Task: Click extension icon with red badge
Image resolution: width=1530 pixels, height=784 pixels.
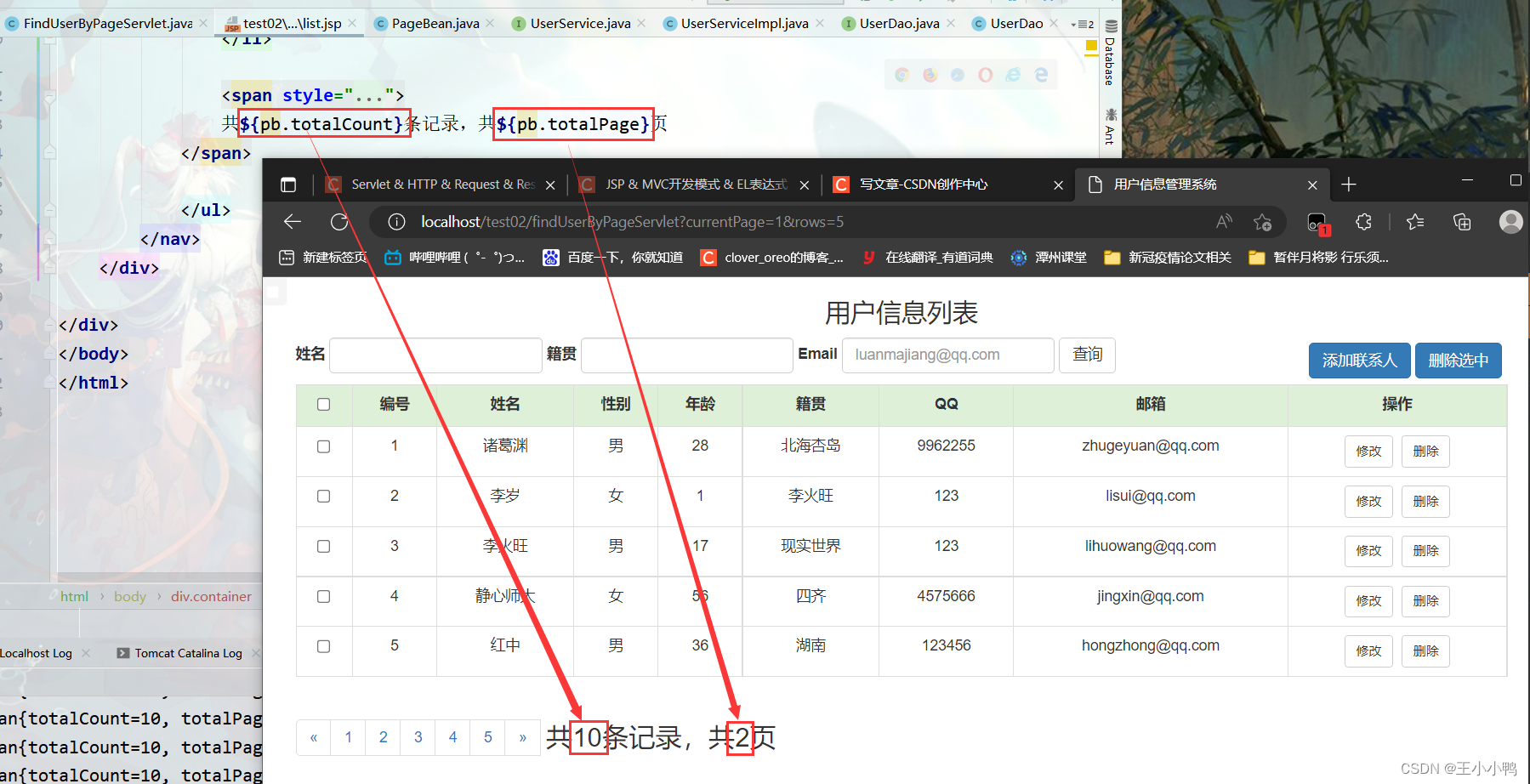Action: point(1317,224)
